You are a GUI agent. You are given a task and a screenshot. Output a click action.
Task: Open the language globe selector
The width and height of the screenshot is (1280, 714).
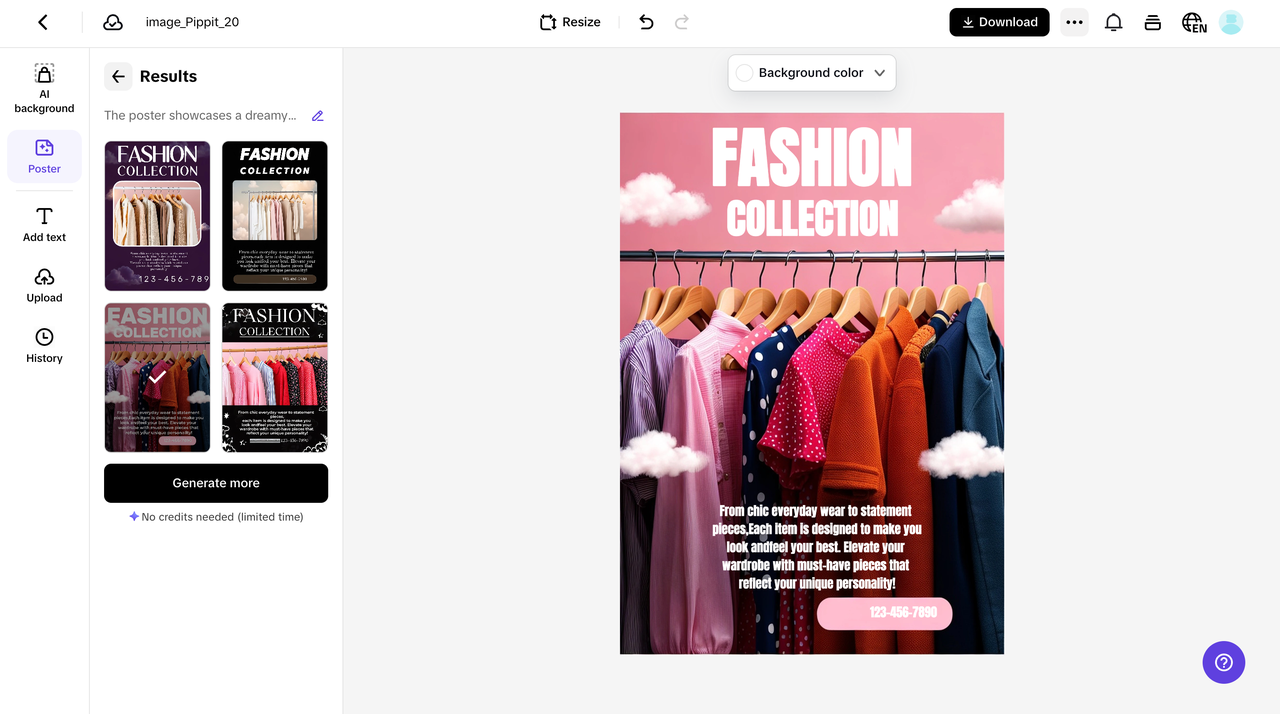click(1193, 22)
